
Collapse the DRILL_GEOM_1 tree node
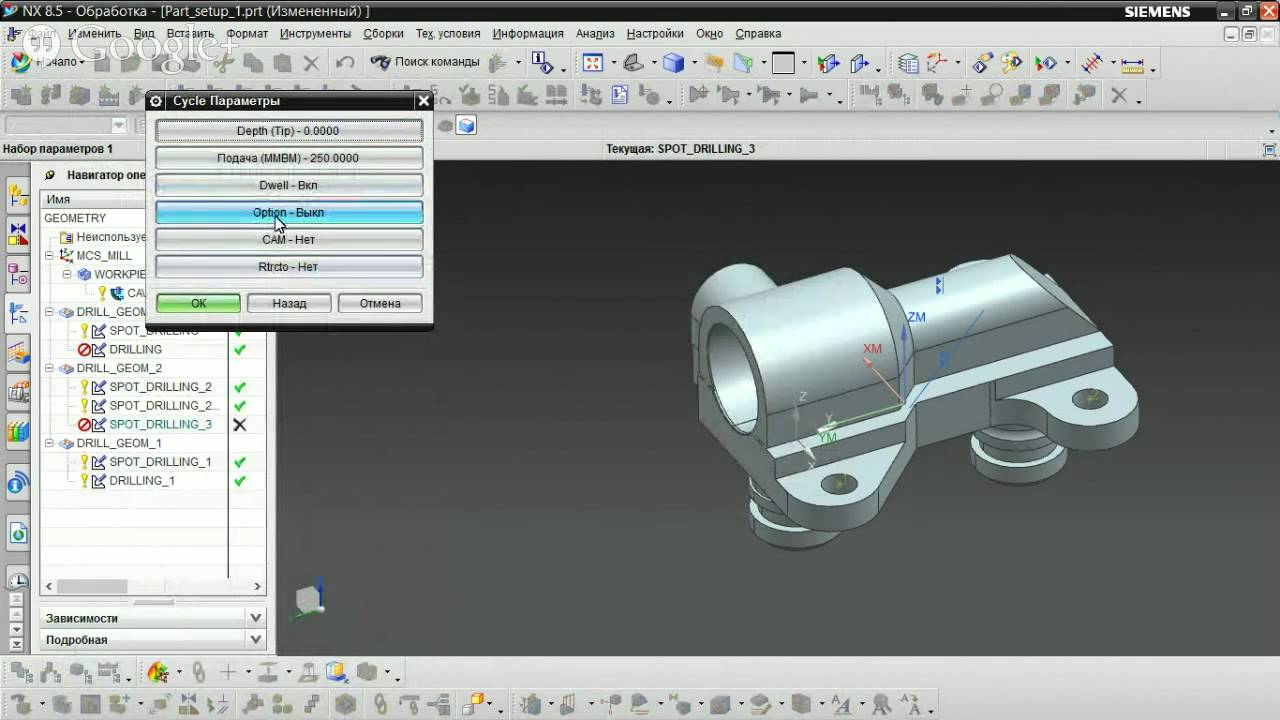click(x=50, y=443)
